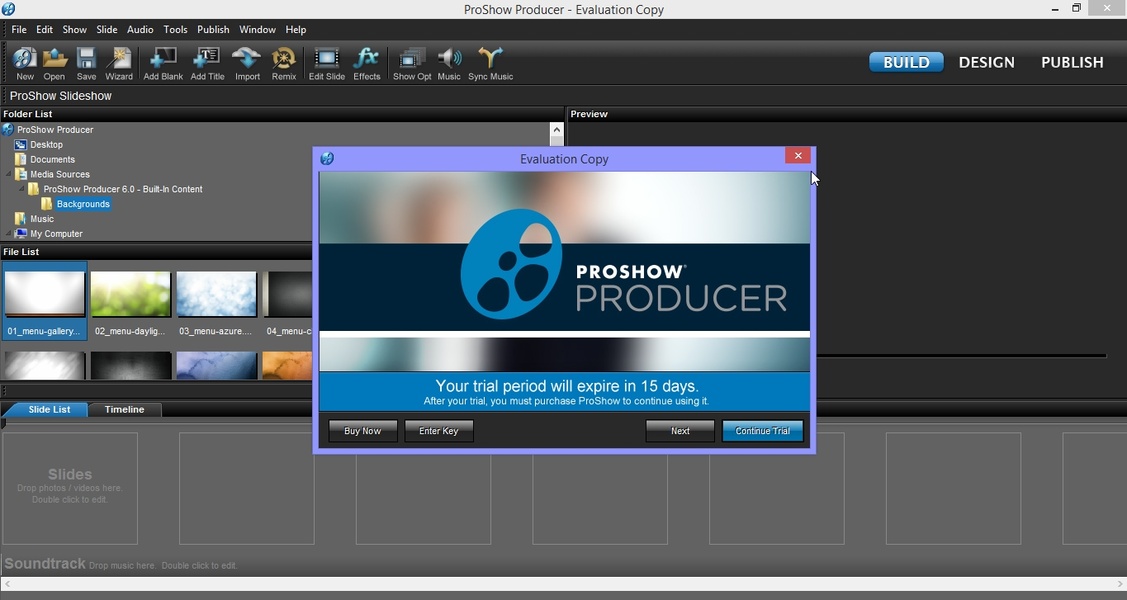The height and width of the screenshot is (600, 1127).
Task: Click the Soundtrack drop area
Action: coord(564,564)
